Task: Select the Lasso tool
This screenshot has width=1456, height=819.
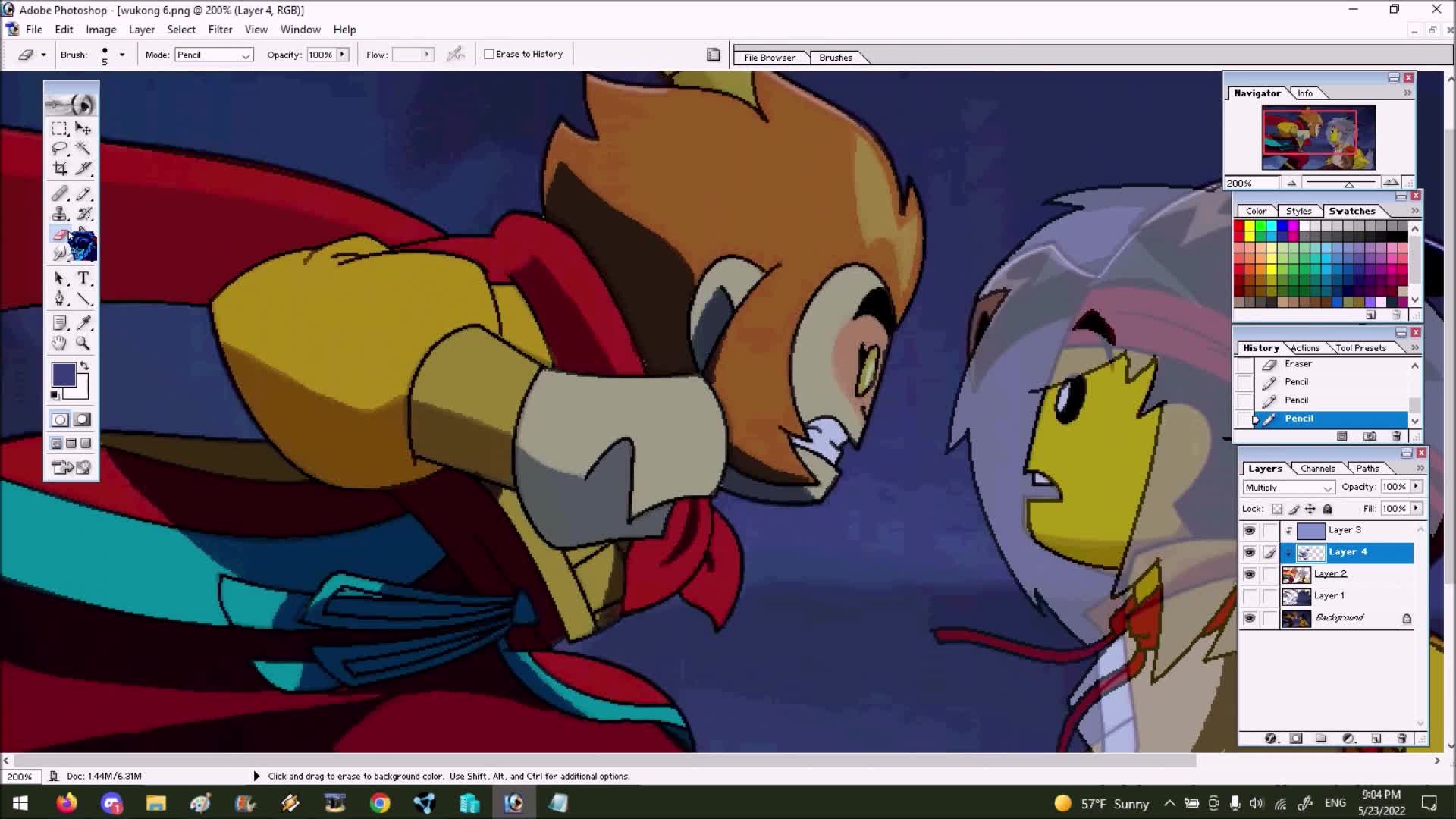Action: pyautogui.click(x=59, y=149)
